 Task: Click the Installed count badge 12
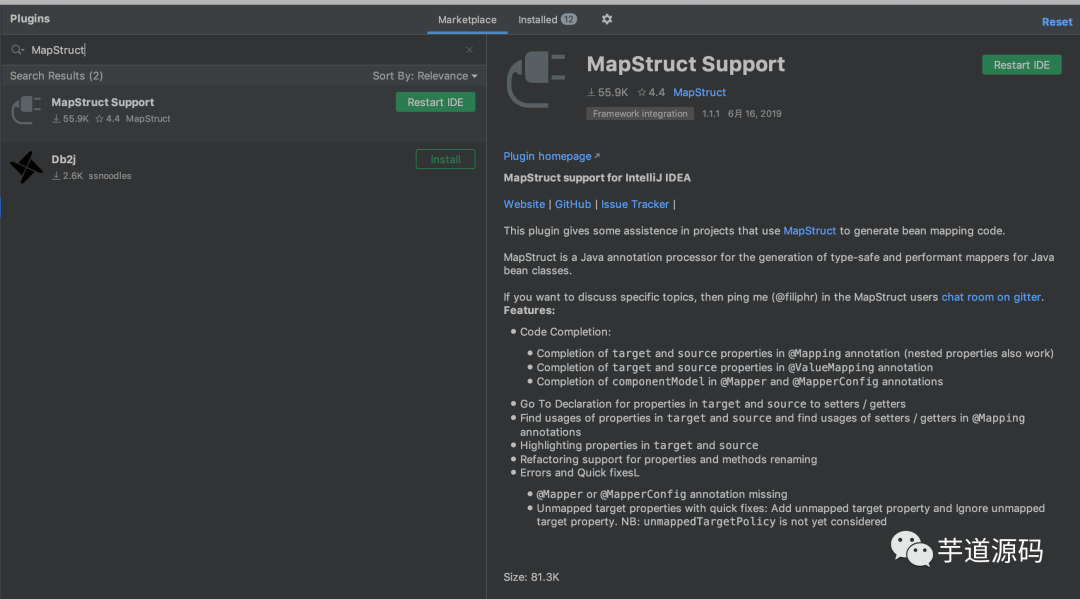pyautogui.click(x=568, y=19)
